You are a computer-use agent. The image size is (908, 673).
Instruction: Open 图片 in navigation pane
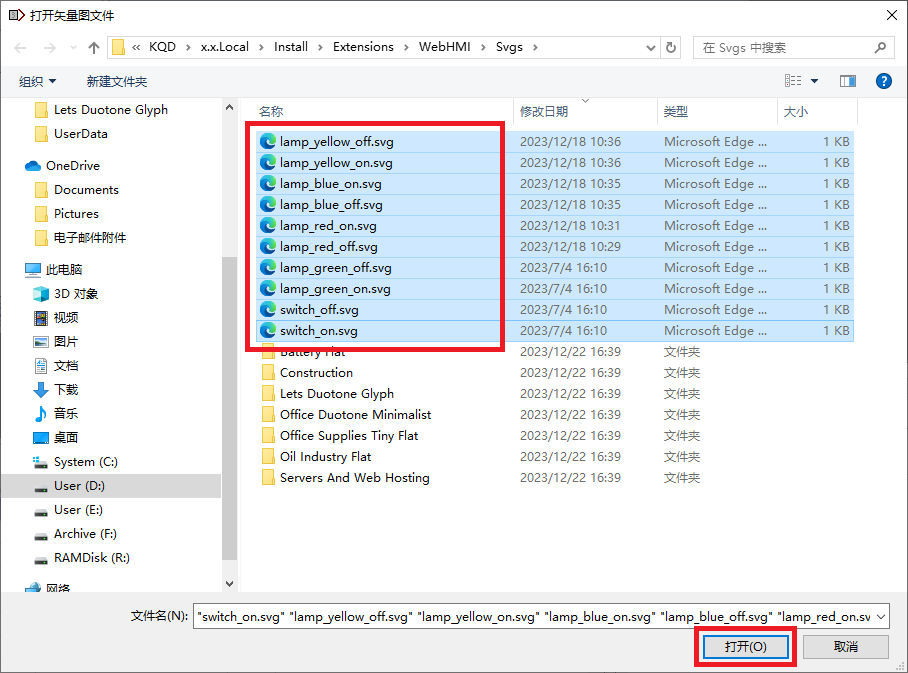point(66,342)
